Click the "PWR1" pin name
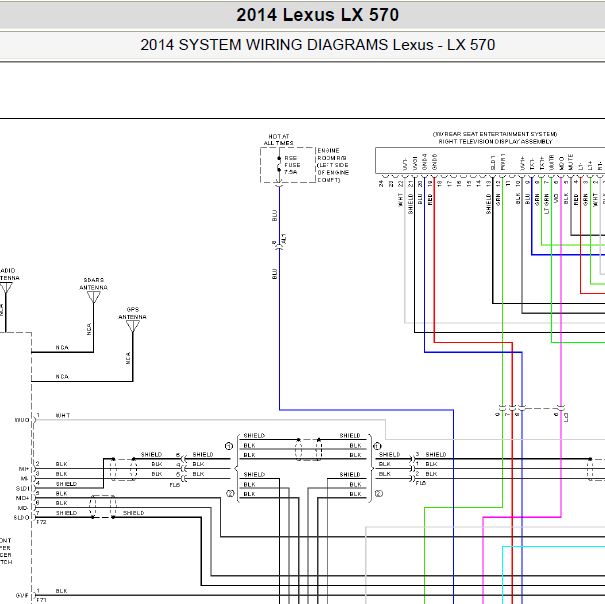This screenshot has height=604, width=605. tap(503, 162)
